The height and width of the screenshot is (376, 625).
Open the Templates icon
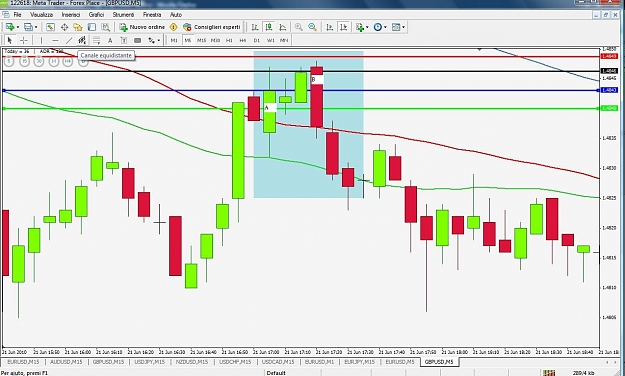pos(396,27)
